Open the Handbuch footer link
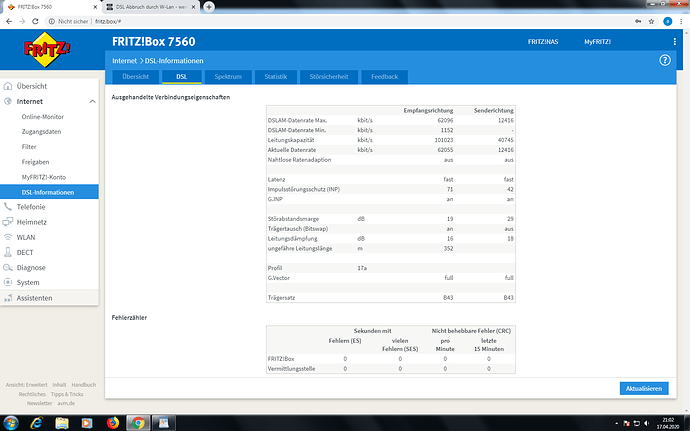Screen dimensions: 690x431 [84, 385]
